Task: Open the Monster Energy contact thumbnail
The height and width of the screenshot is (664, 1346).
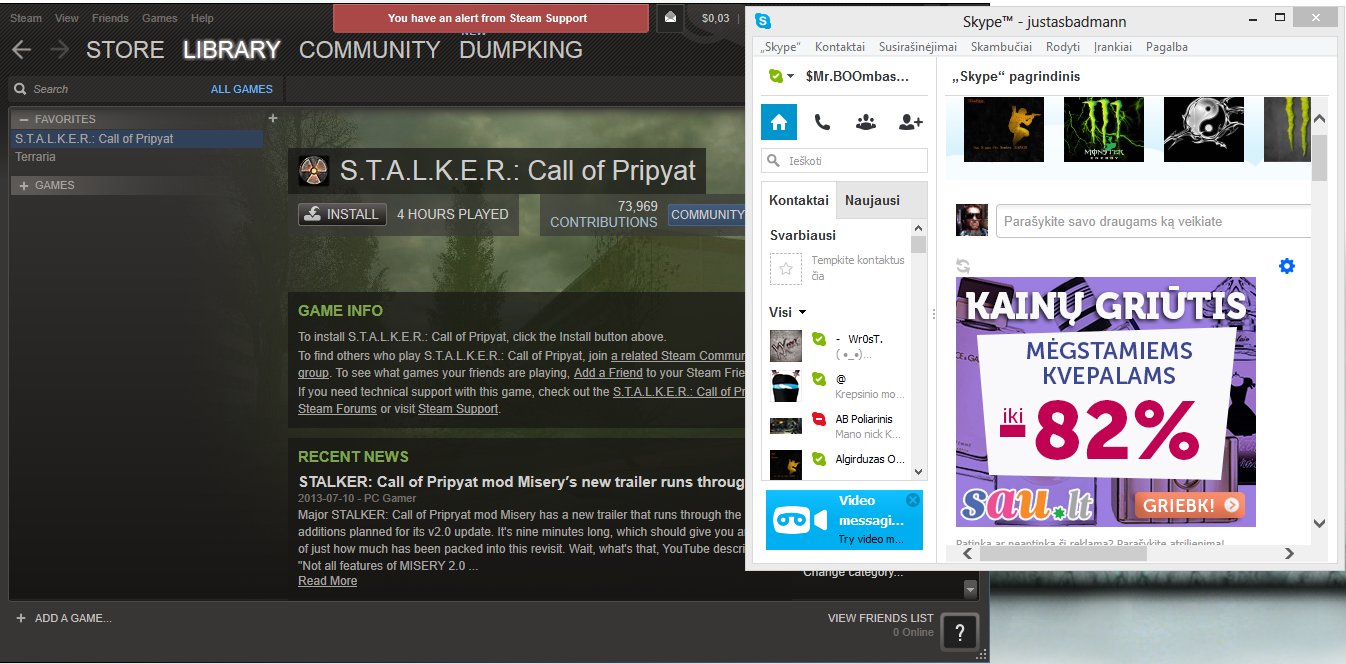Action: (1104, 129)
